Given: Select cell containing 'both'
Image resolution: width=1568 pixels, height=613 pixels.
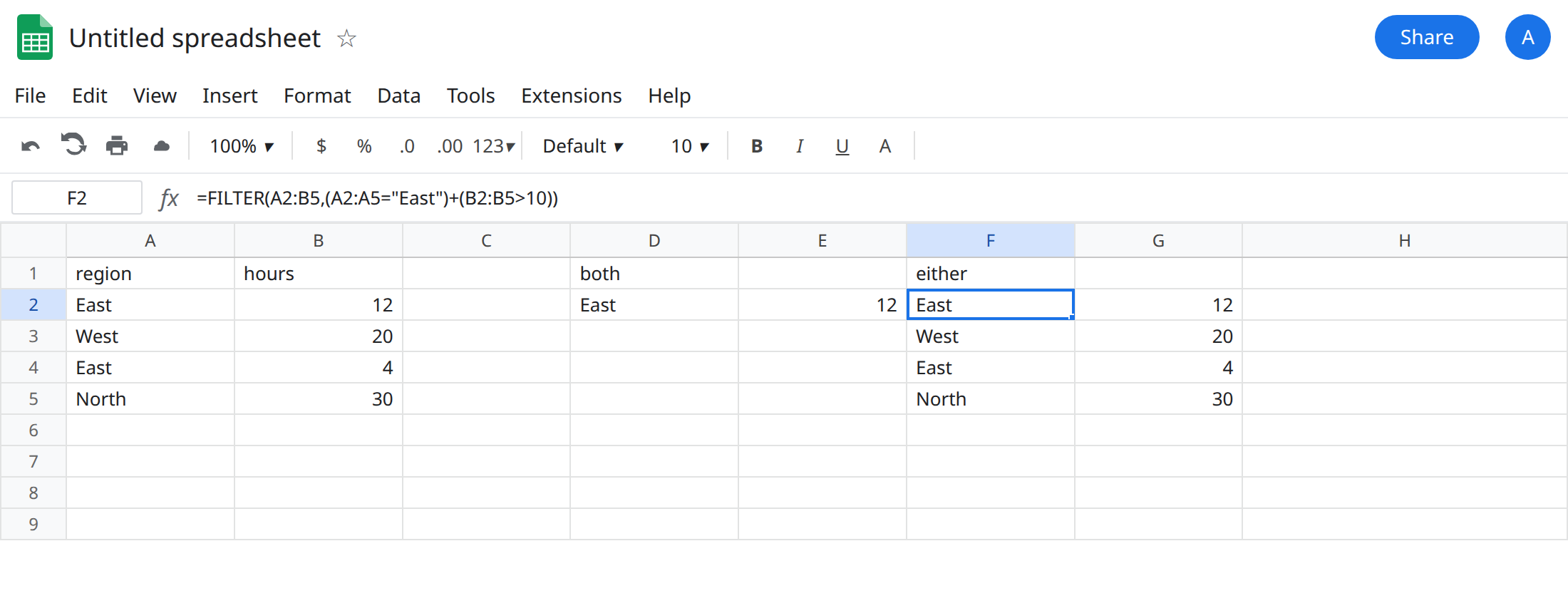Looking at the screenshot, I should click(x=654, y=274).
